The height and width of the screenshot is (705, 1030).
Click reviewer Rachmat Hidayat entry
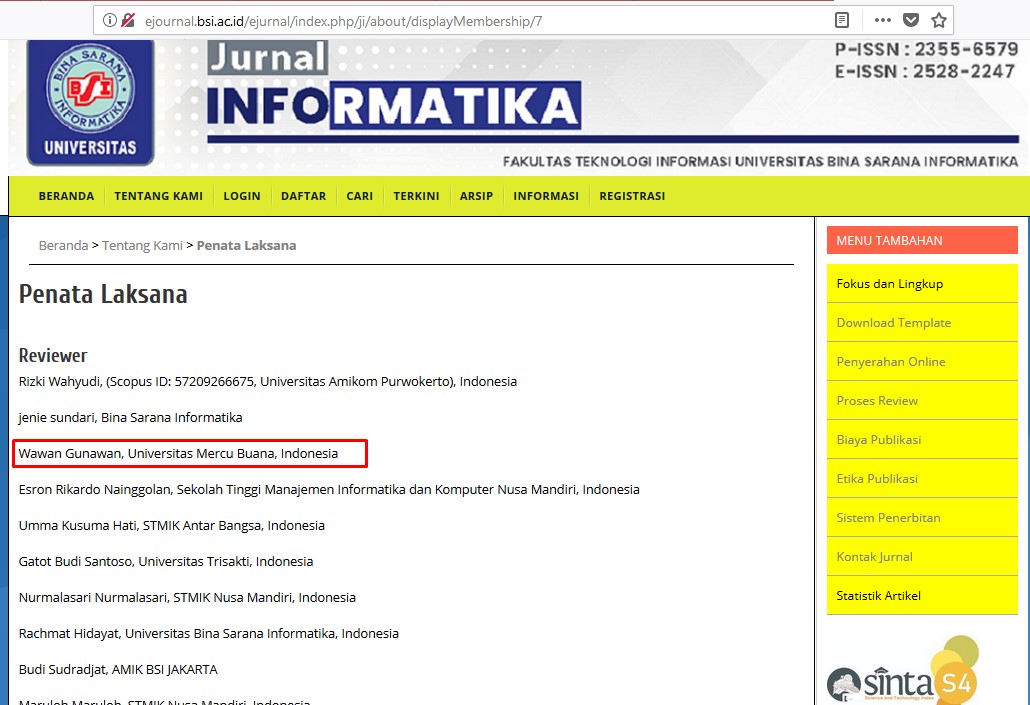point(208,633)
